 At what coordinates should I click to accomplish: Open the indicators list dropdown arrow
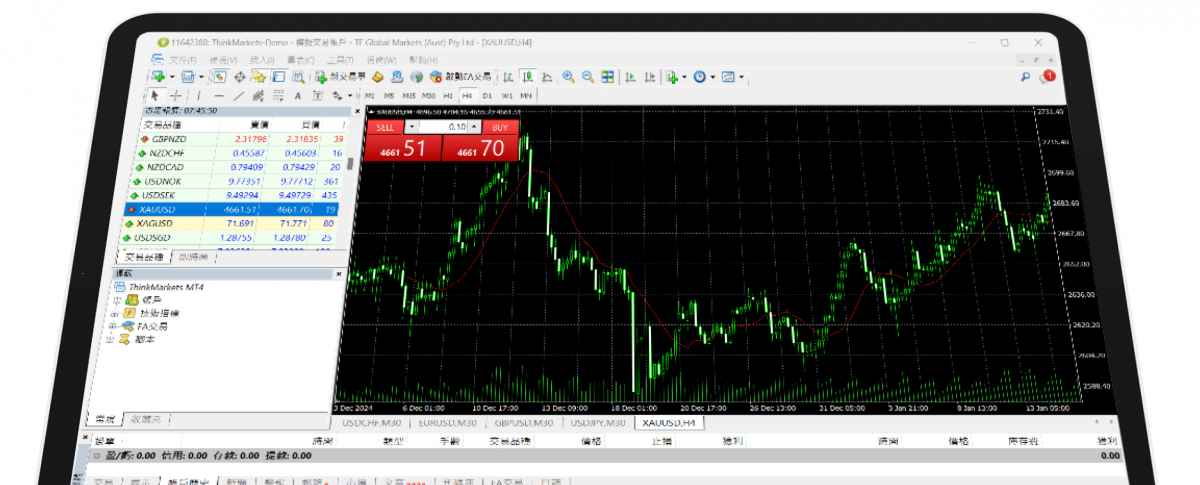(x=686, y=77)
